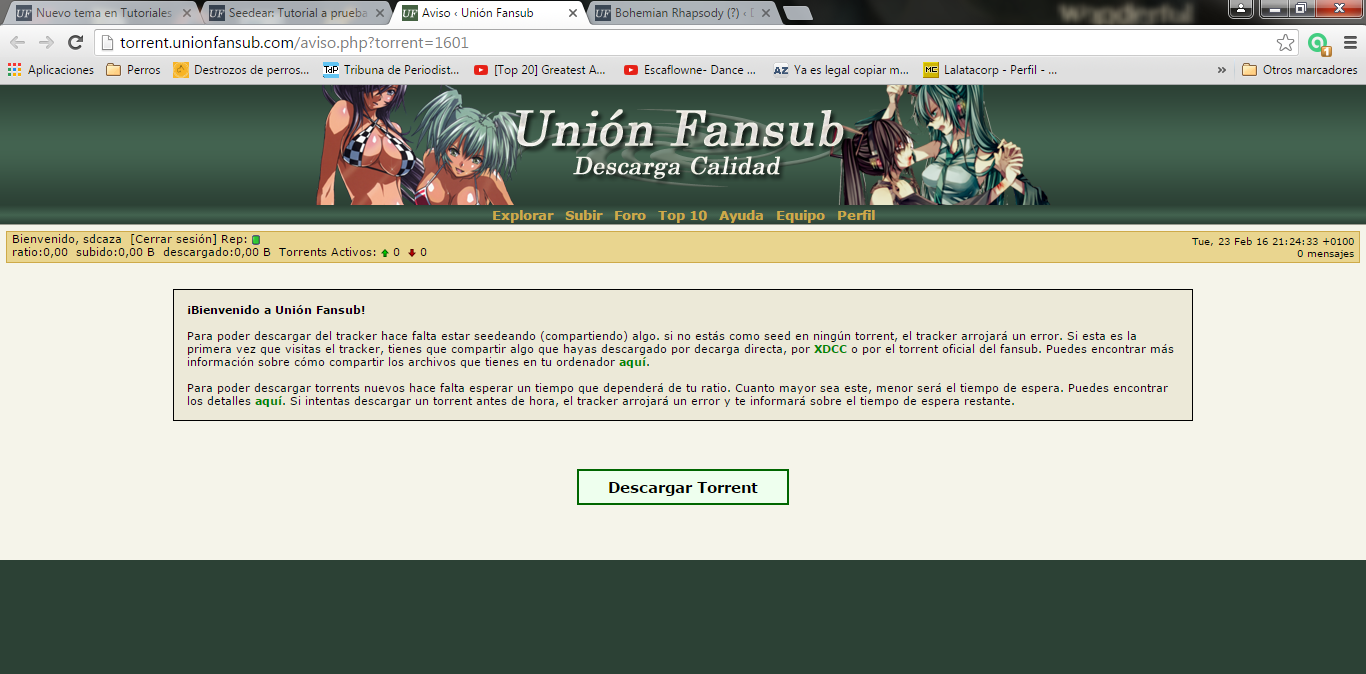1366x674 pixels.
Task: Open the Top 20 Greatest YouTube bookmark
Action: (540, 70)
